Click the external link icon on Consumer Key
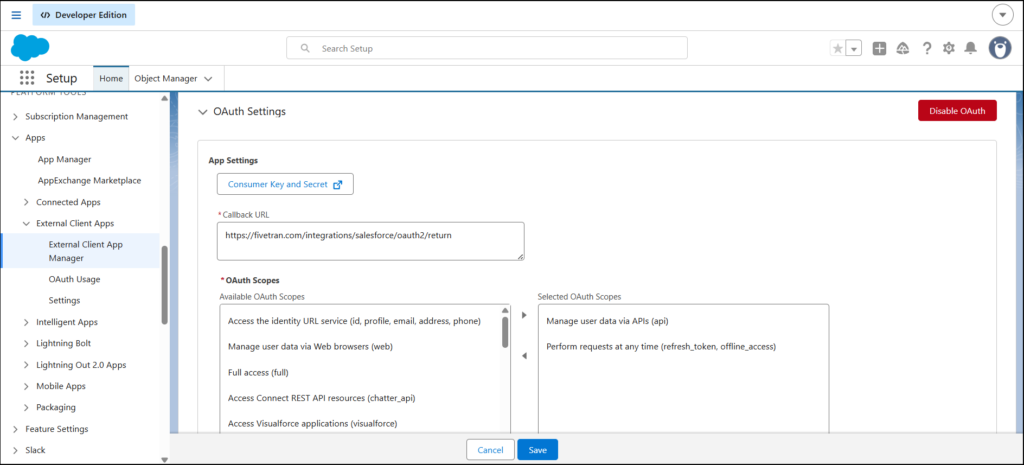This screenshot has height=465, width=1024. tap(338, 185)
